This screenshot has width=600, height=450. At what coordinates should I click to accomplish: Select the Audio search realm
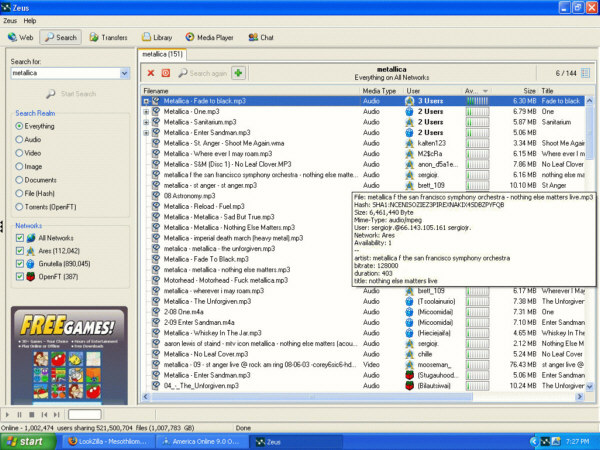tap(20, 140)
